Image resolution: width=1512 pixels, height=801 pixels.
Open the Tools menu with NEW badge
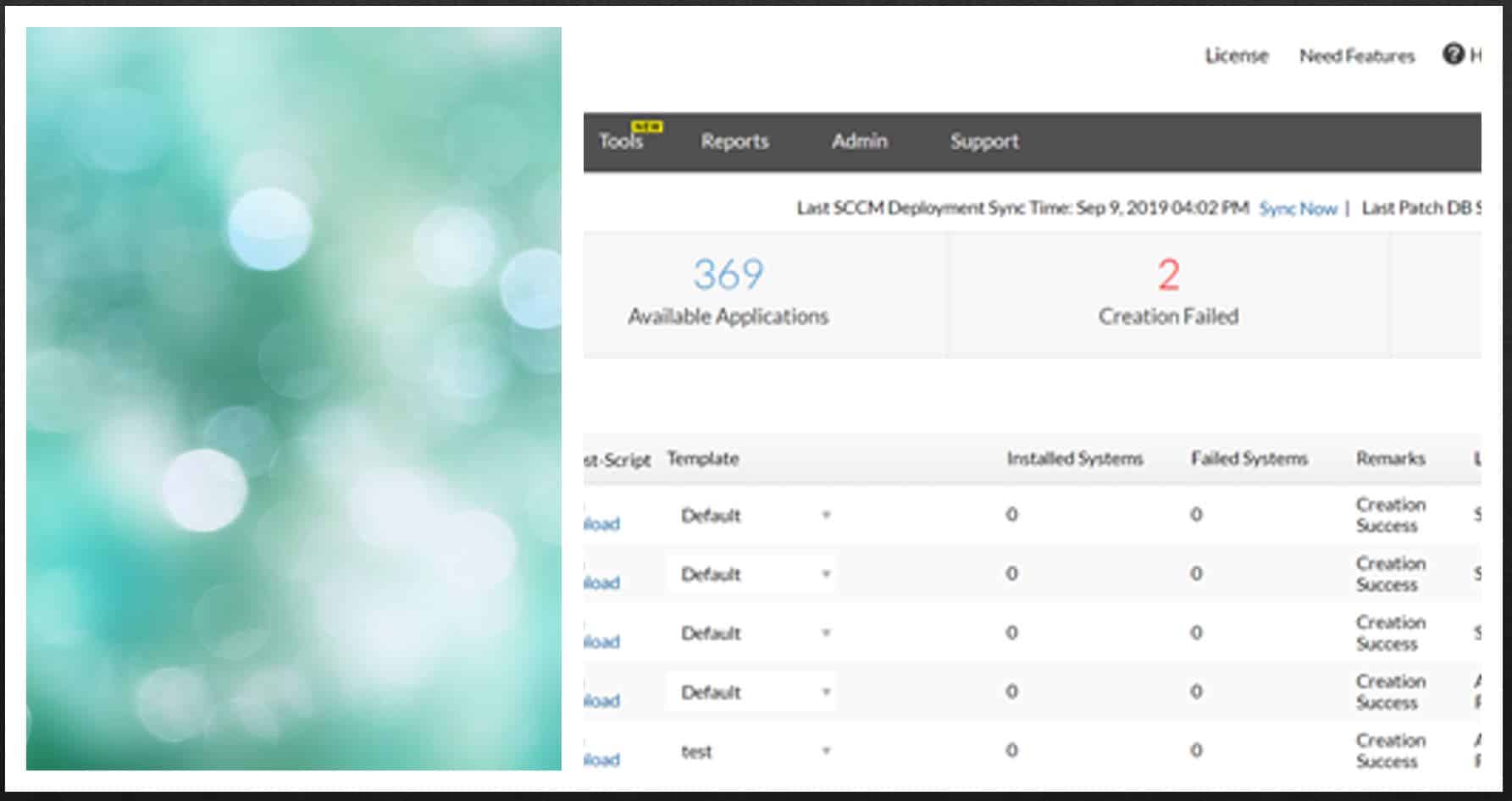pyautogui.click(x=623, y=141)
